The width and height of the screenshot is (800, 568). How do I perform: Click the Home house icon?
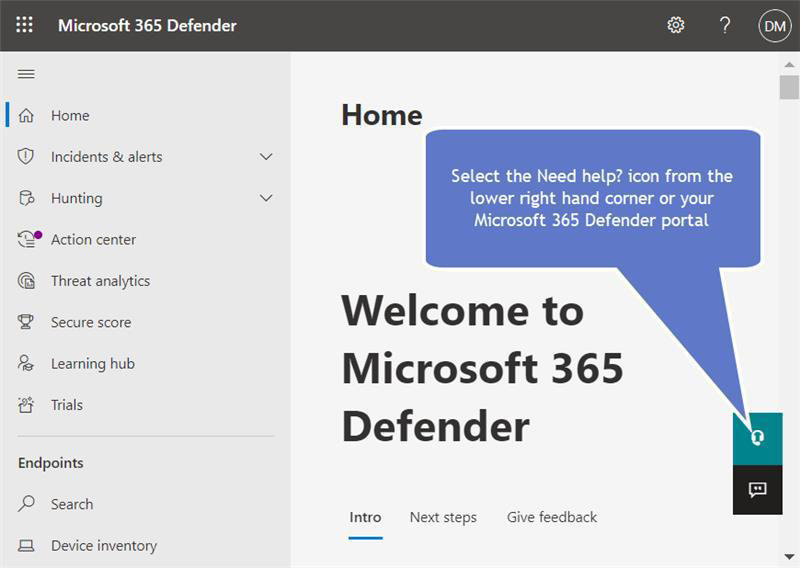tap(26, 115)
